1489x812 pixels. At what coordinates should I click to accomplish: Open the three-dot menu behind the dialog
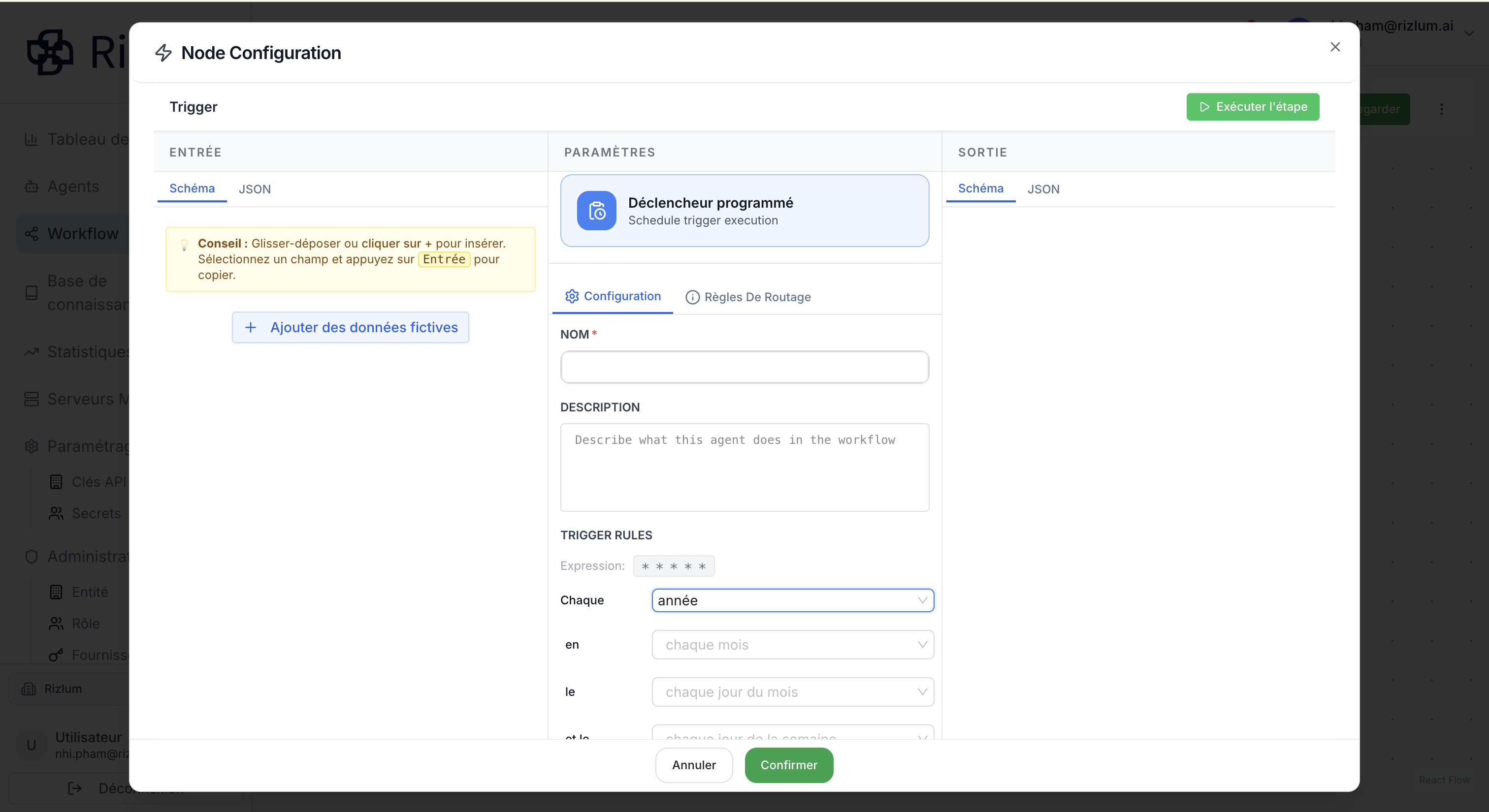tap(1441, 109)
